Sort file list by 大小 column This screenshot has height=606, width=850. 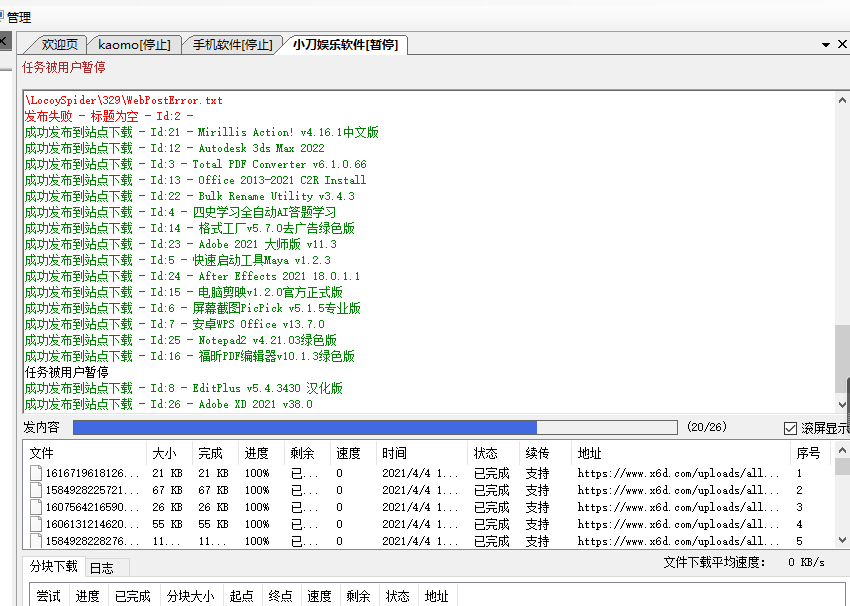click(169, 453)
